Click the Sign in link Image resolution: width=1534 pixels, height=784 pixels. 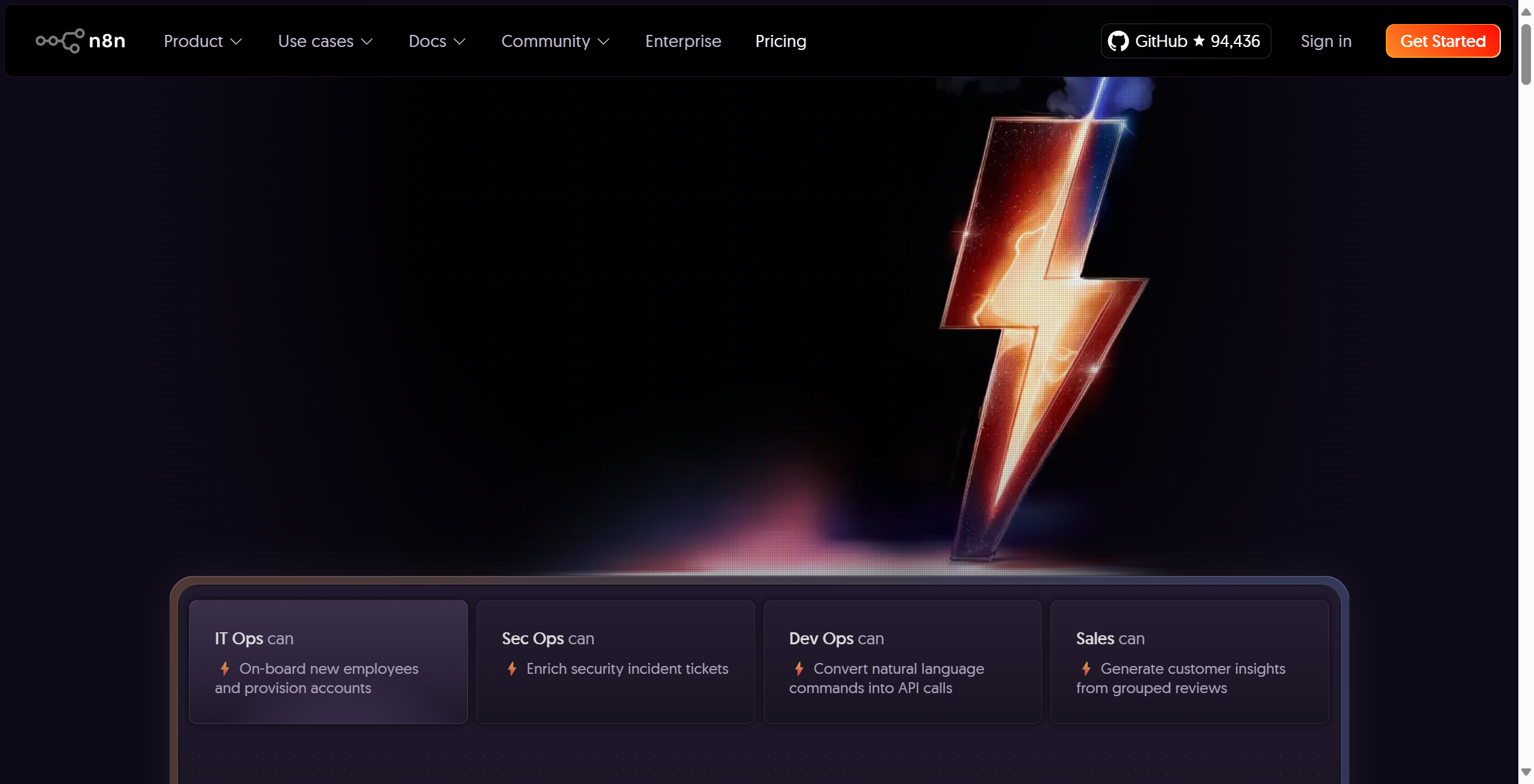coord(1326,41)
